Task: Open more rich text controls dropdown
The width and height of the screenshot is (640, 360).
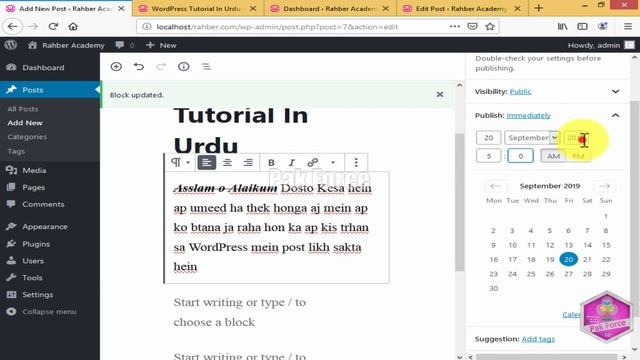Action: pos(333,162)
